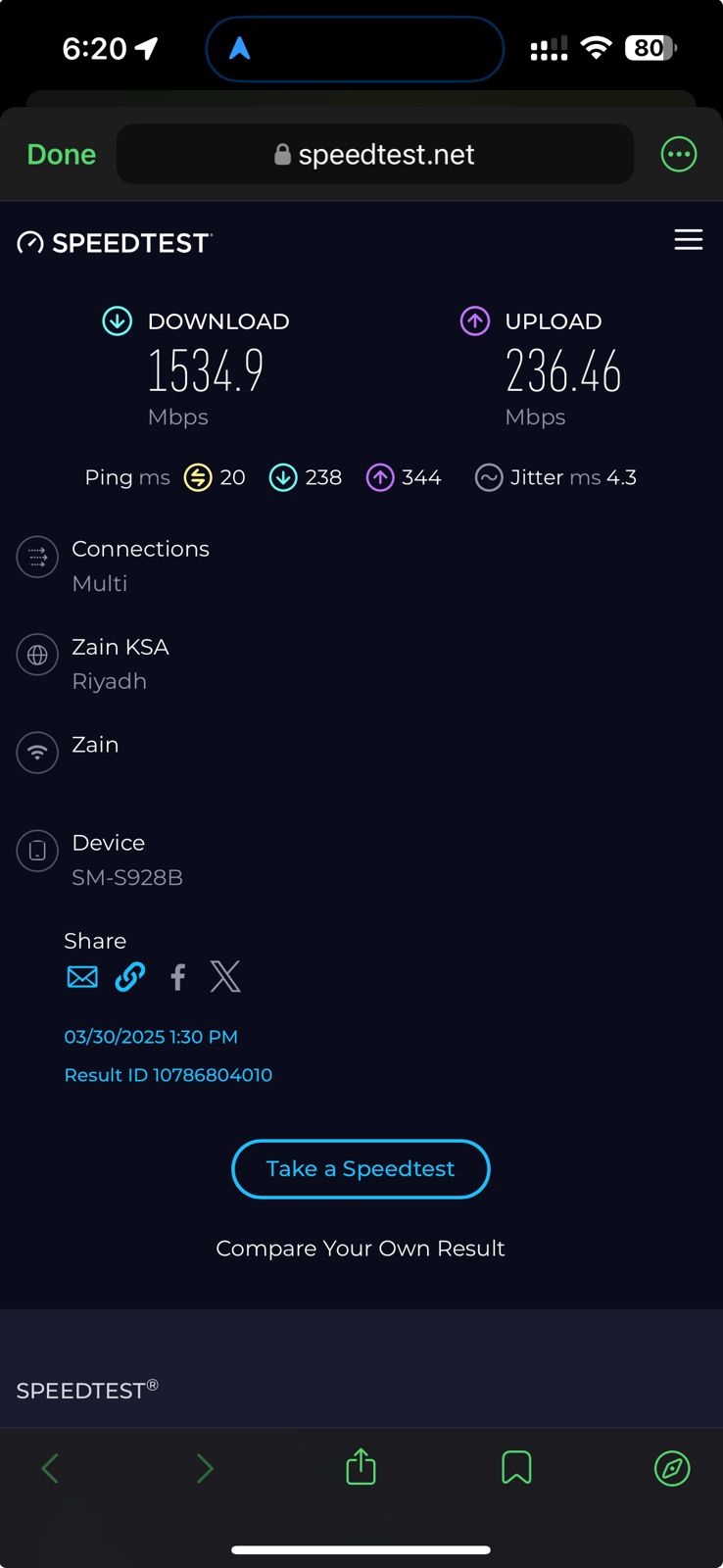This screenshot has width=723, height=1568.
Task: Share result on Facebook
Action: pos(177,977)
